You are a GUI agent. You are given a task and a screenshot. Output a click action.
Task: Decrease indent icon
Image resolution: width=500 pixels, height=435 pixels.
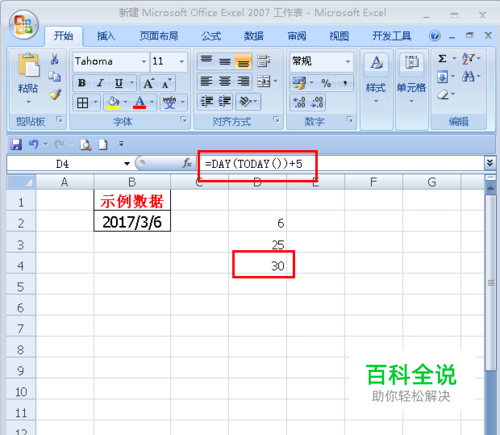[206, 102]
